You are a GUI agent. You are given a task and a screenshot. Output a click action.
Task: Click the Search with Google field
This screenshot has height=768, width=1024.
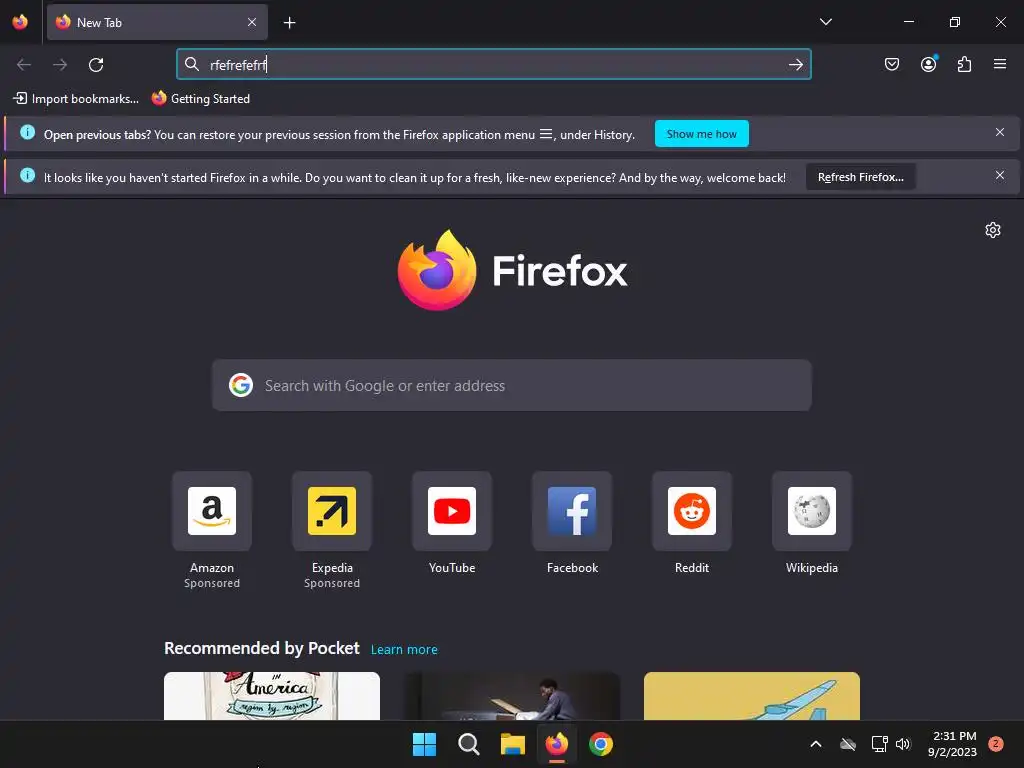[x=512, y=385]
